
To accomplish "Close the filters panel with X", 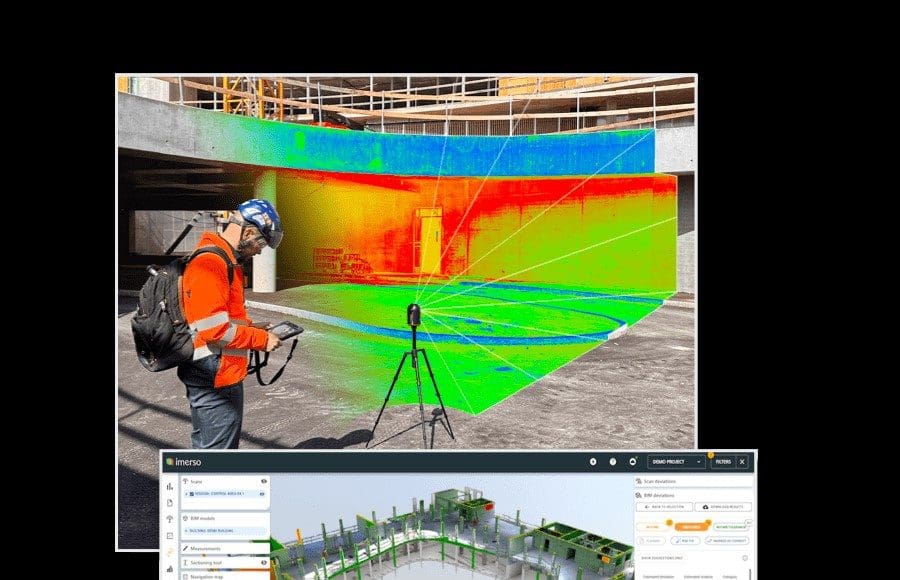I will pyautogui.click(x=742, y=462).
